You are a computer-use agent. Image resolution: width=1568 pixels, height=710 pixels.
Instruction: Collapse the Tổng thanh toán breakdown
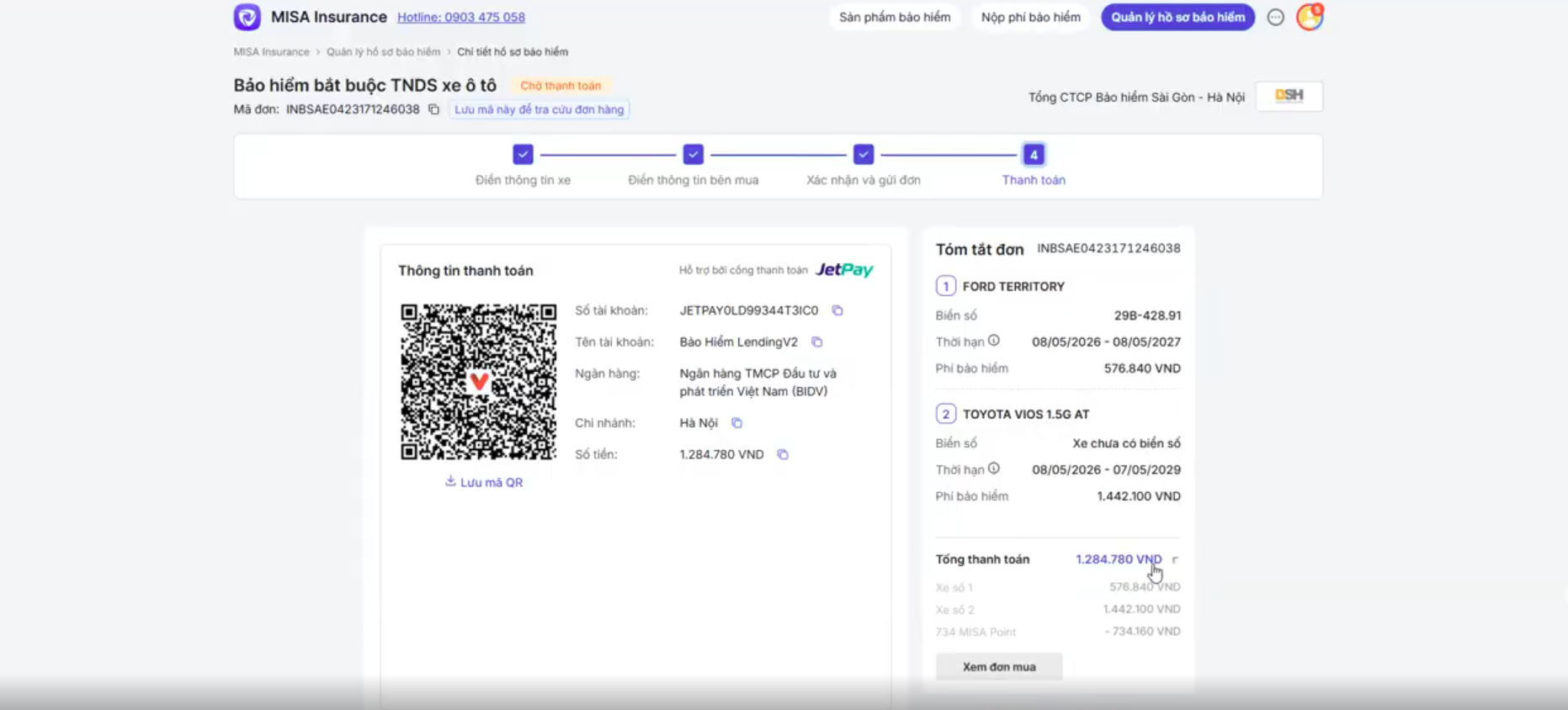click(x=1175, y=559)
